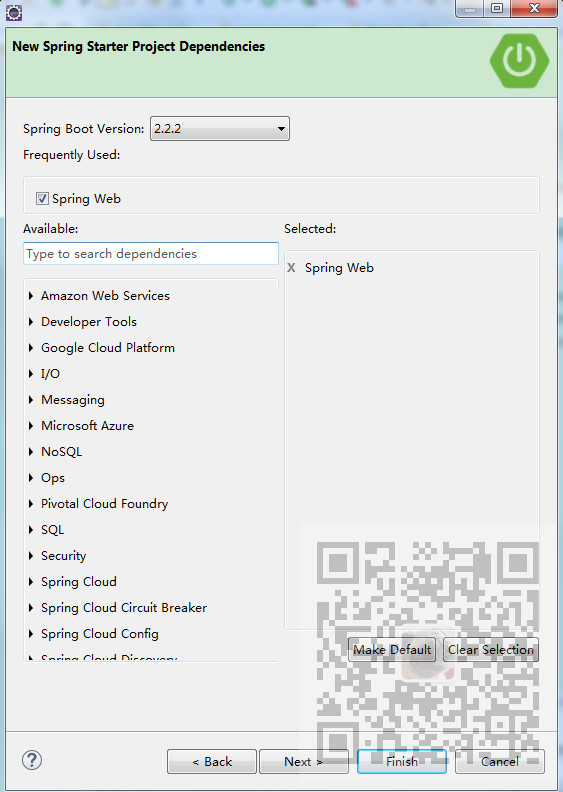Maximize the dialog window
The width and height of the screenshot is (563, 792).
pyautogui.click(x=496, y=9)
